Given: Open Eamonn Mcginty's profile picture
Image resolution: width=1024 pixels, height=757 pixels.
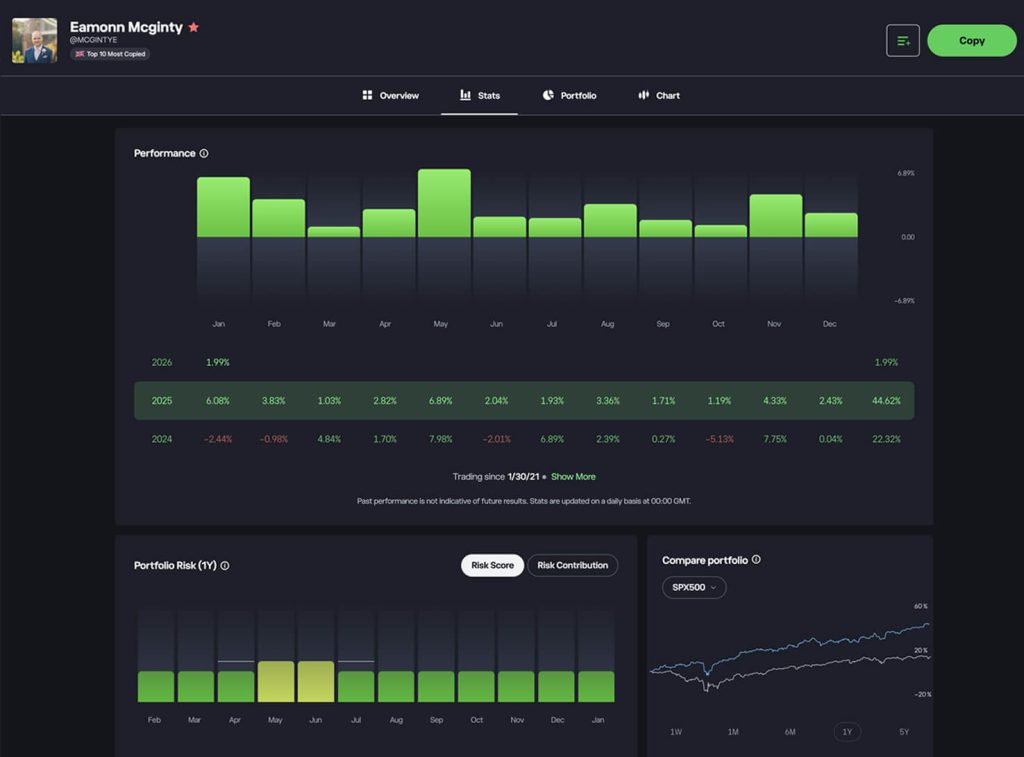Looking at the screenshot, I should point(35,40).
